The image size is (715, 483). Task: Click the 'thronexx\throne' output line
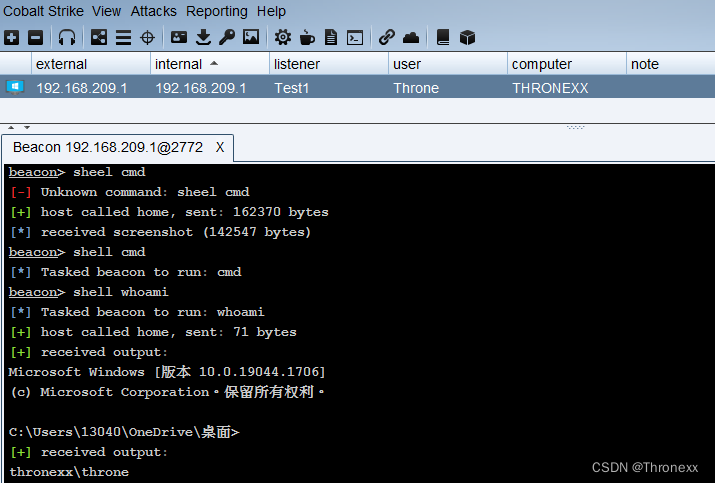[x=69, y=472]
